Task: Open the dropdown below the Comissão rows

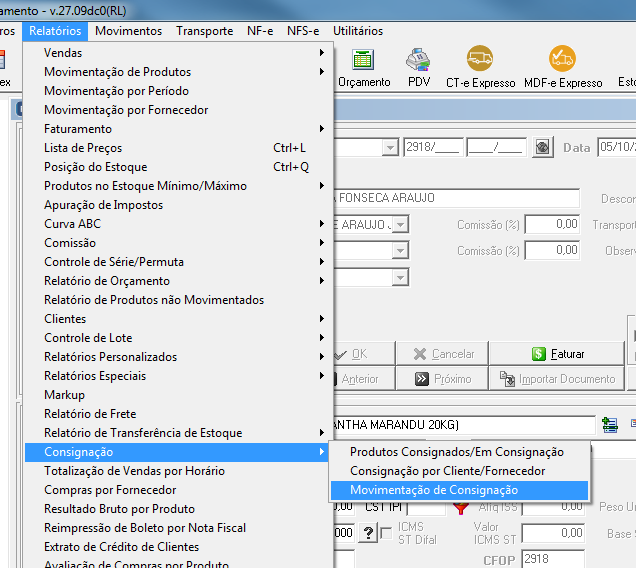Action: point(400,278)
